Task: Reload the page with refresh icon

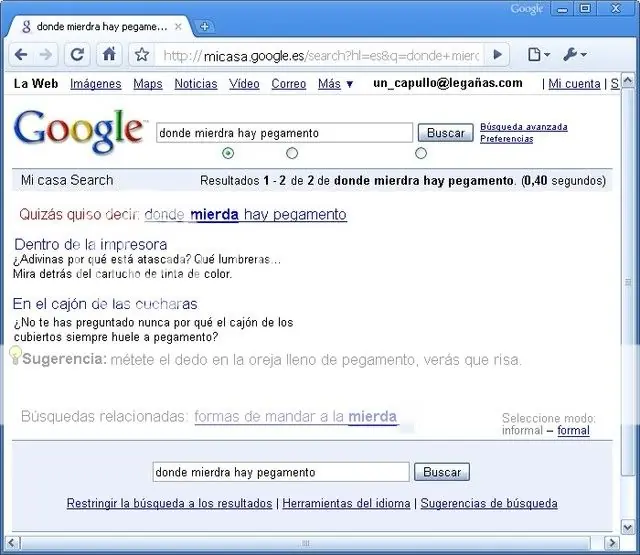Action: [78, 54]
